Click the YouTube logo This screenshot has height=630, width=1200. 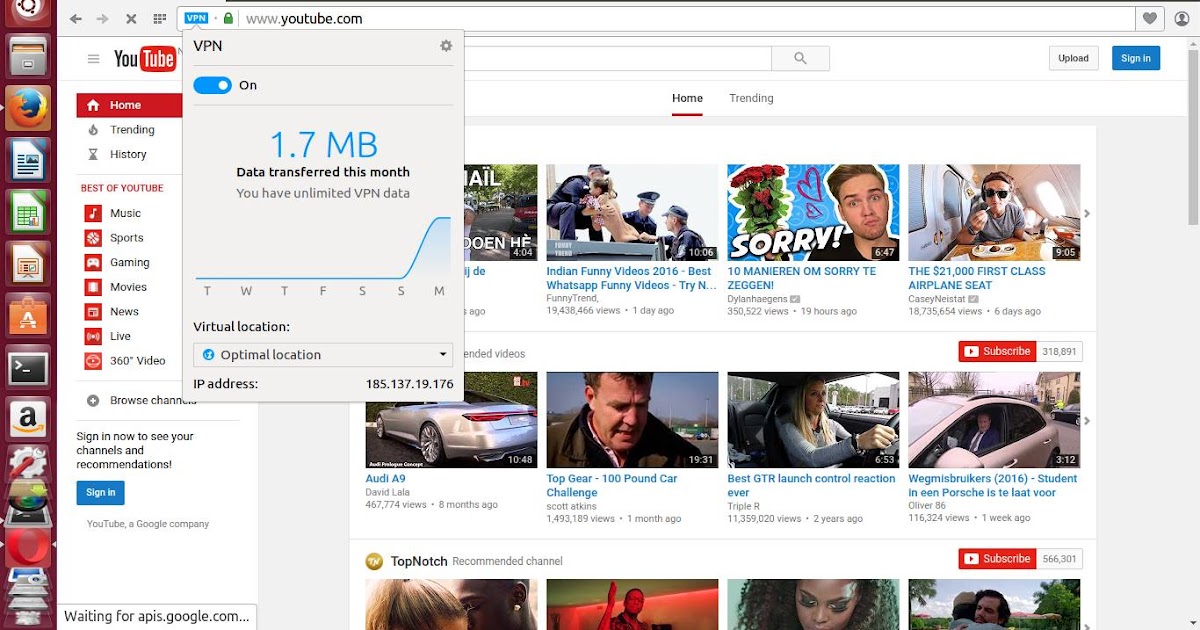pyautogui.click(x=144, y=59)
